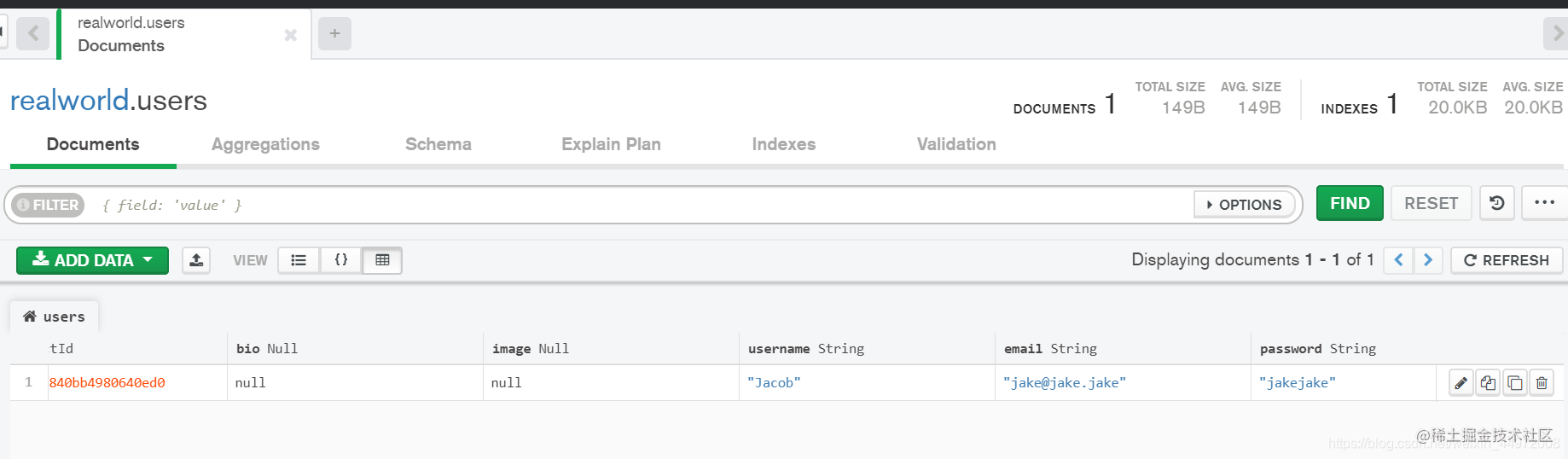
Task: Go back with left arrow tab button
Action: 33,33
